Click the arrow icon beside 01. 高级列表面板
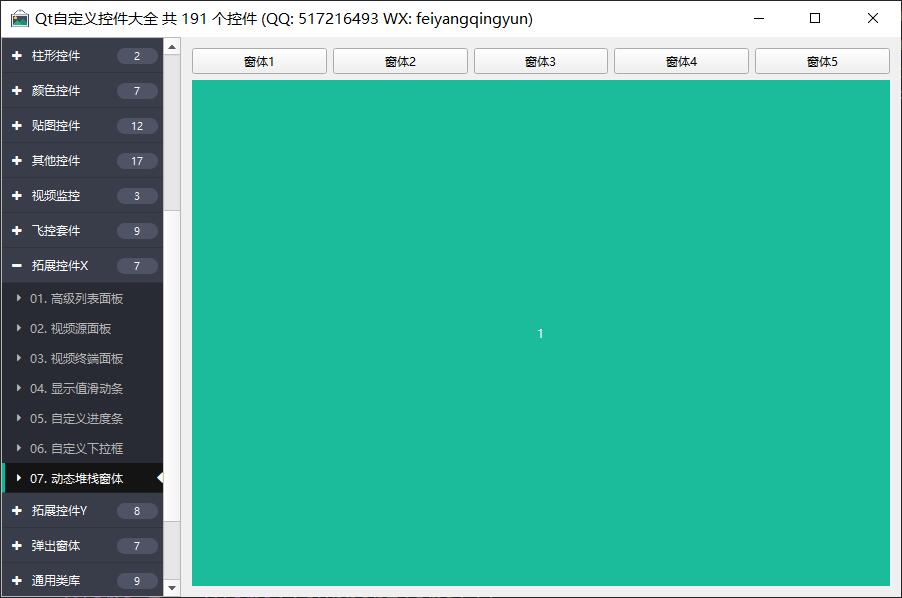The image size is (902, 598). pyautogui.click(x=19, y=298)
